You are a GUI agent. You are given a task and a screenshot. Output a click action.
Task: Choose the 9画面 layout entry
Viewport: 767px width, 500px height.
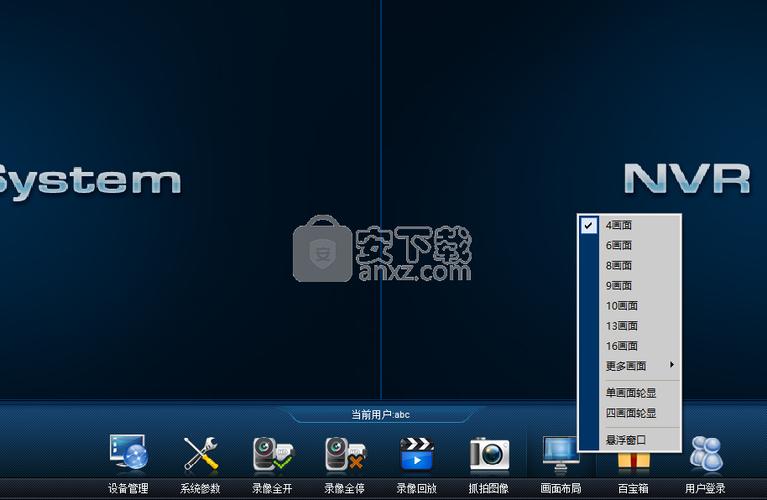[x=630, y=286]
